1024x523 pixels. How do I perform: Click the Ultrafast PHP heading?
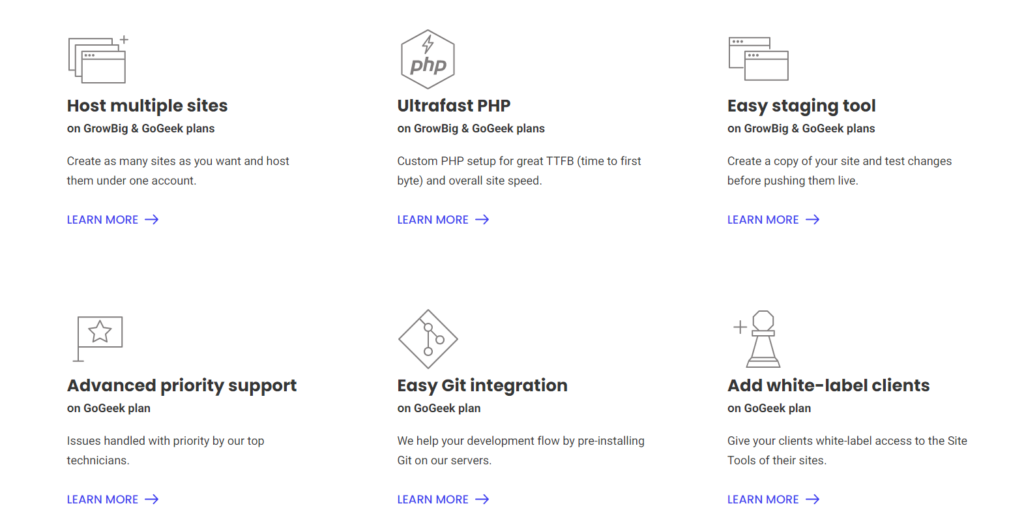coord(454,106)
